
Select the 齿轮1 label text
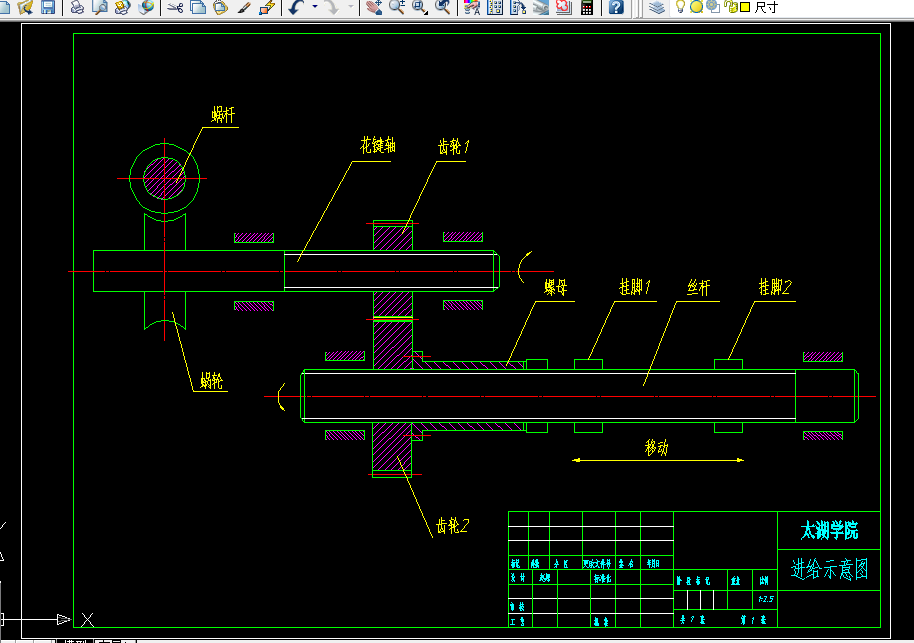[454, 146]
